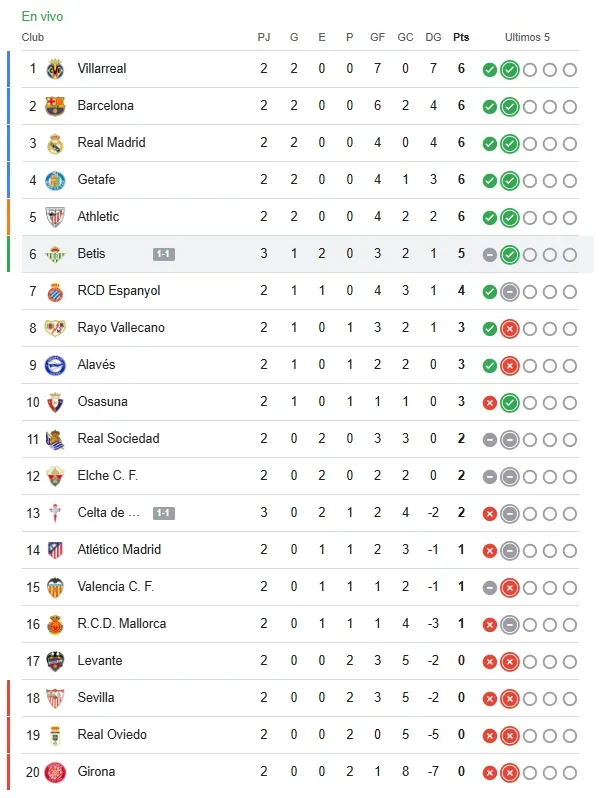Screen dimensions: 612x798
Task: Click Rayo Vallecano's latest loss indicator
Action: (x=509, y=329)
